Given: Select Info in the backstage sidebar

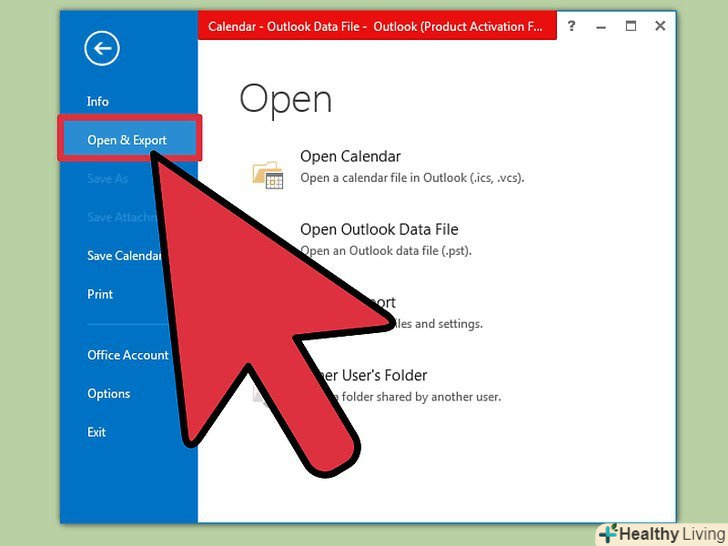Looking at the screenshot, I should (x=98, y=101).
